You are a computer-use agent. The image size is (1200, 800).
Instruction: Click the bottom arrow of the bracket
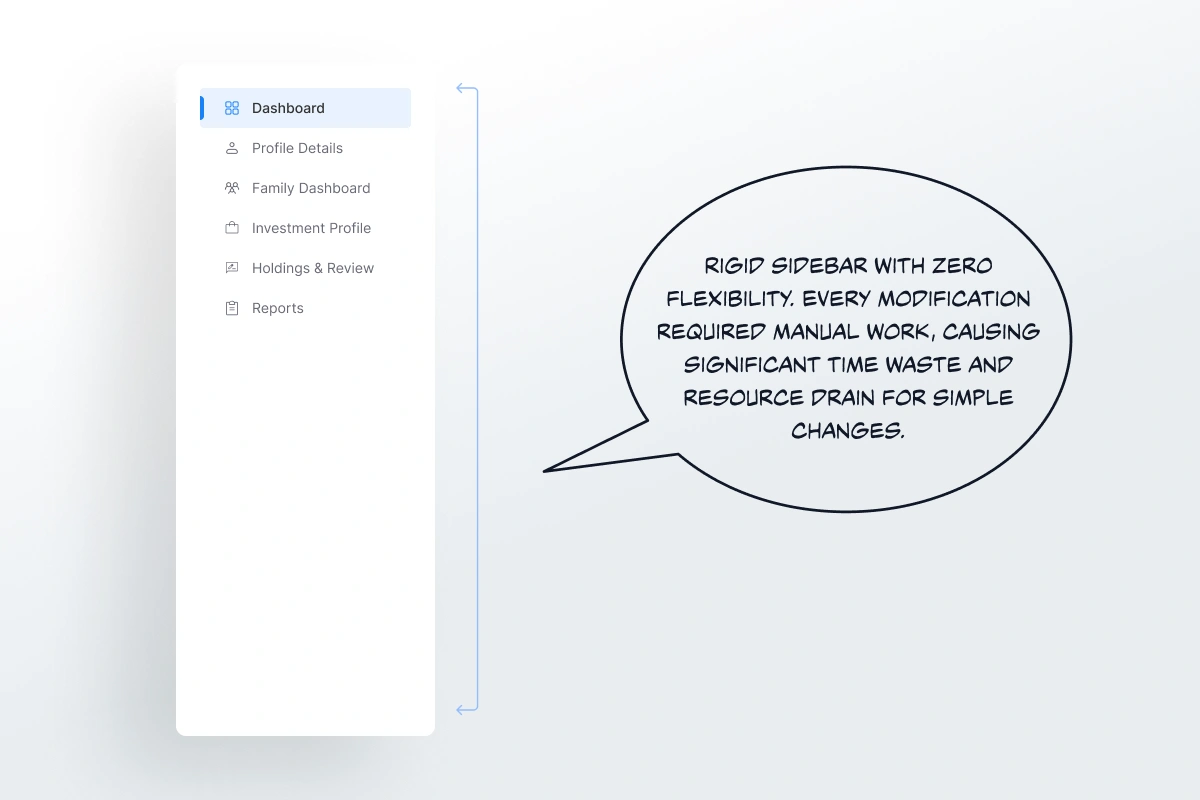(x=463, y=710)
